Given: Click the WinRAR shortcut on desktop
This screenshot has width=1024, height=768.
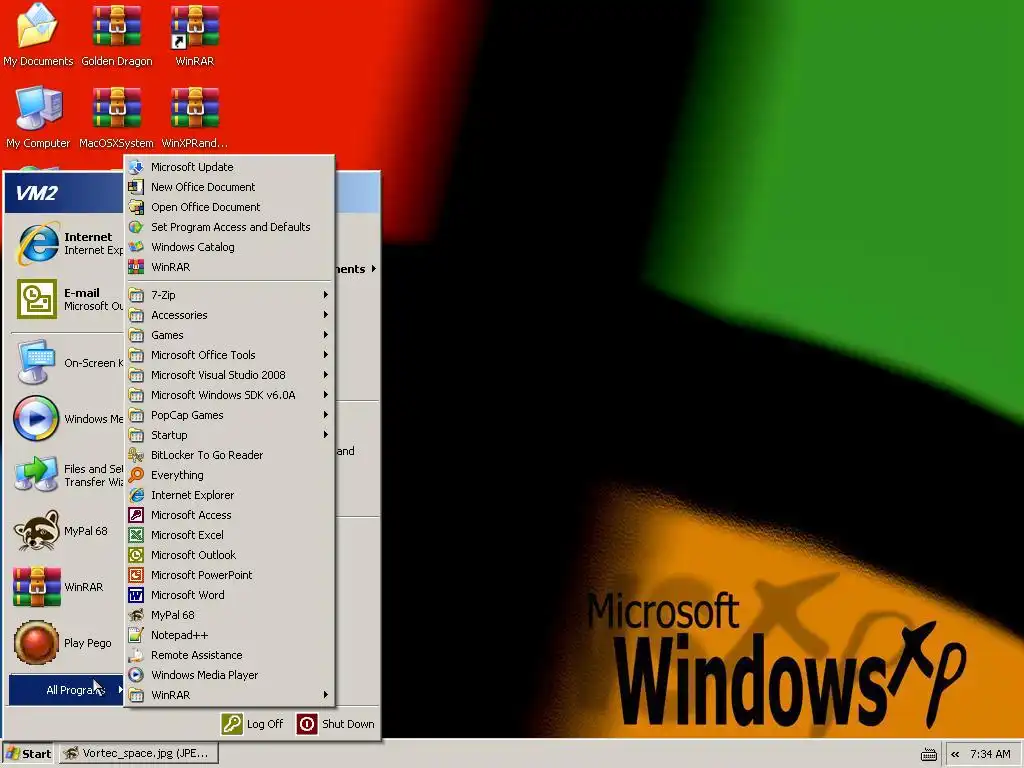Looking at the screenshot, I should [x=195, y=35].
